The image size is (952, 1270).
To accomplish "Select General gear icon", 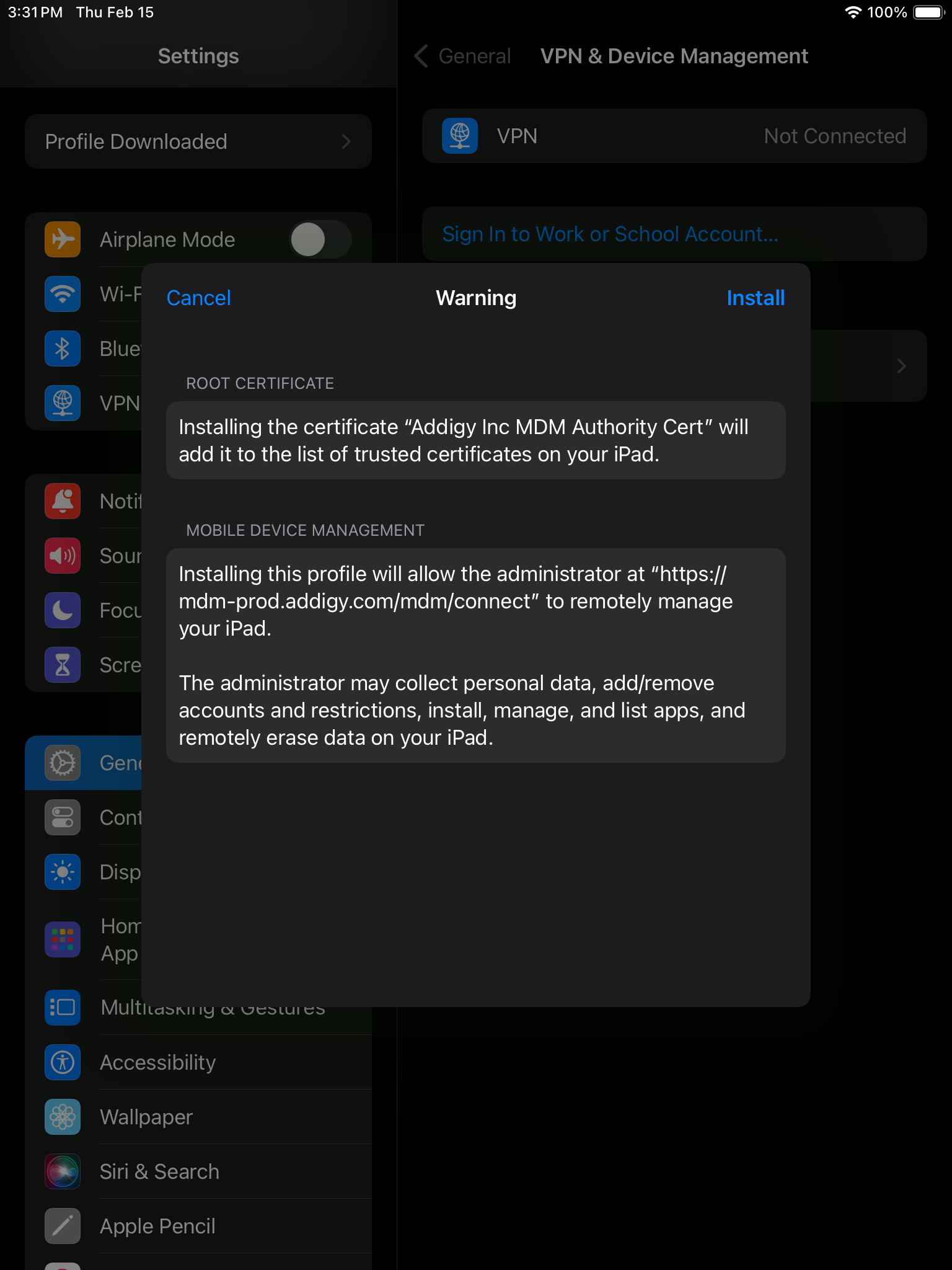I will [63, 763].
